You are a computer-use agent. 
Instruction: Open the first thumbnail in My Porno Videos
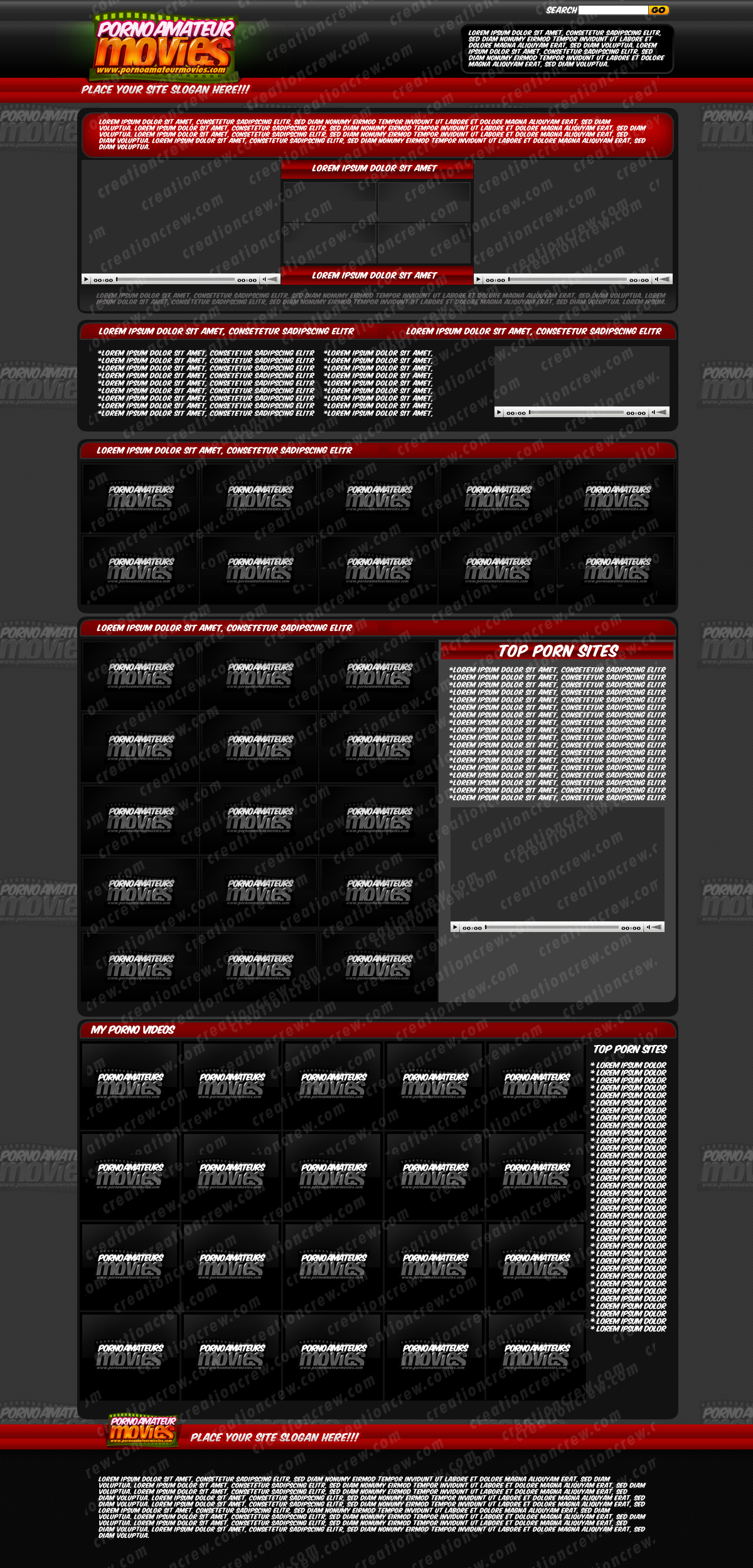tap(130, 1086)
